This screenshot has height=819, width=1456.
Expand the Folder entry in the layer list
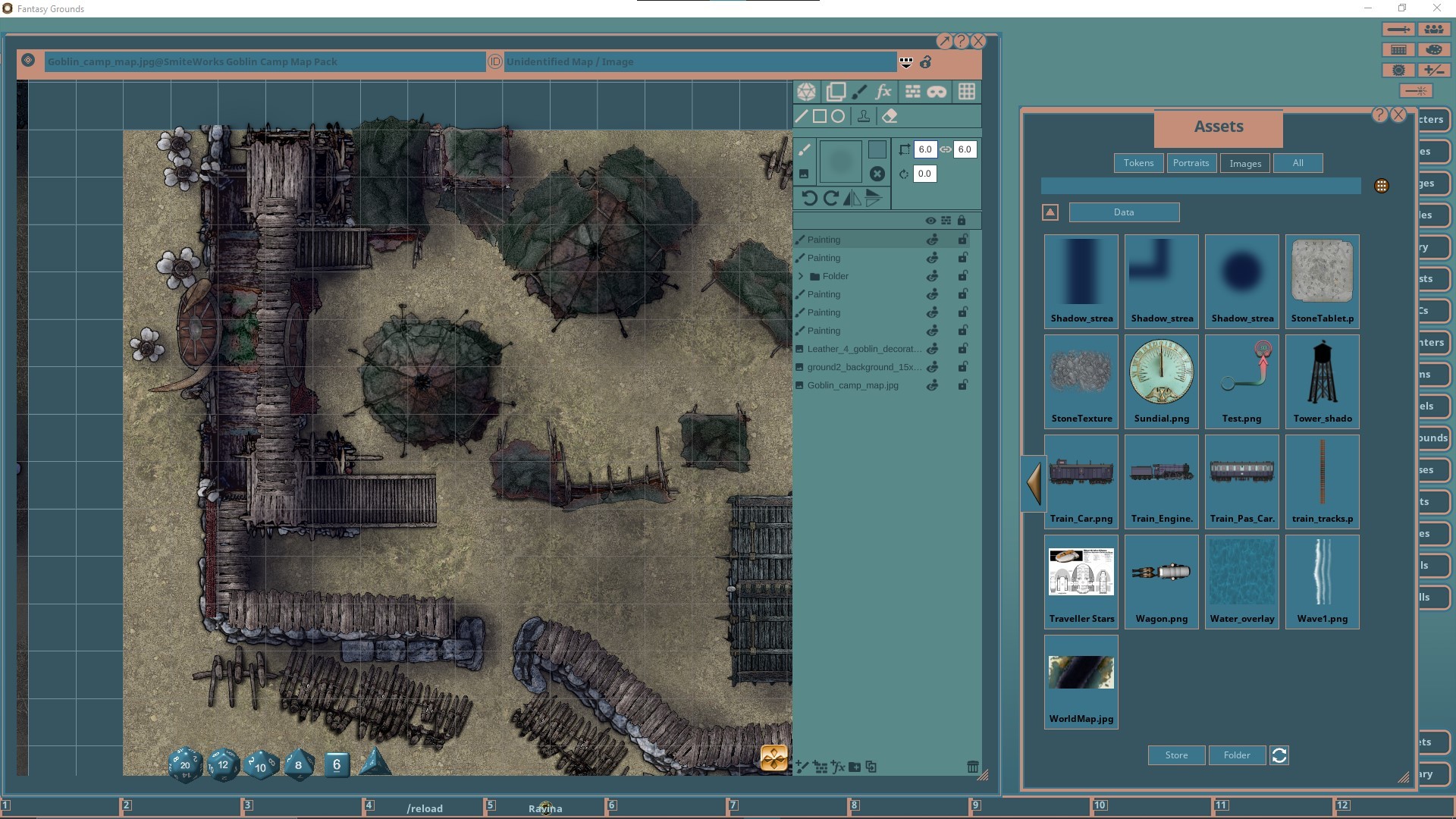801,275
